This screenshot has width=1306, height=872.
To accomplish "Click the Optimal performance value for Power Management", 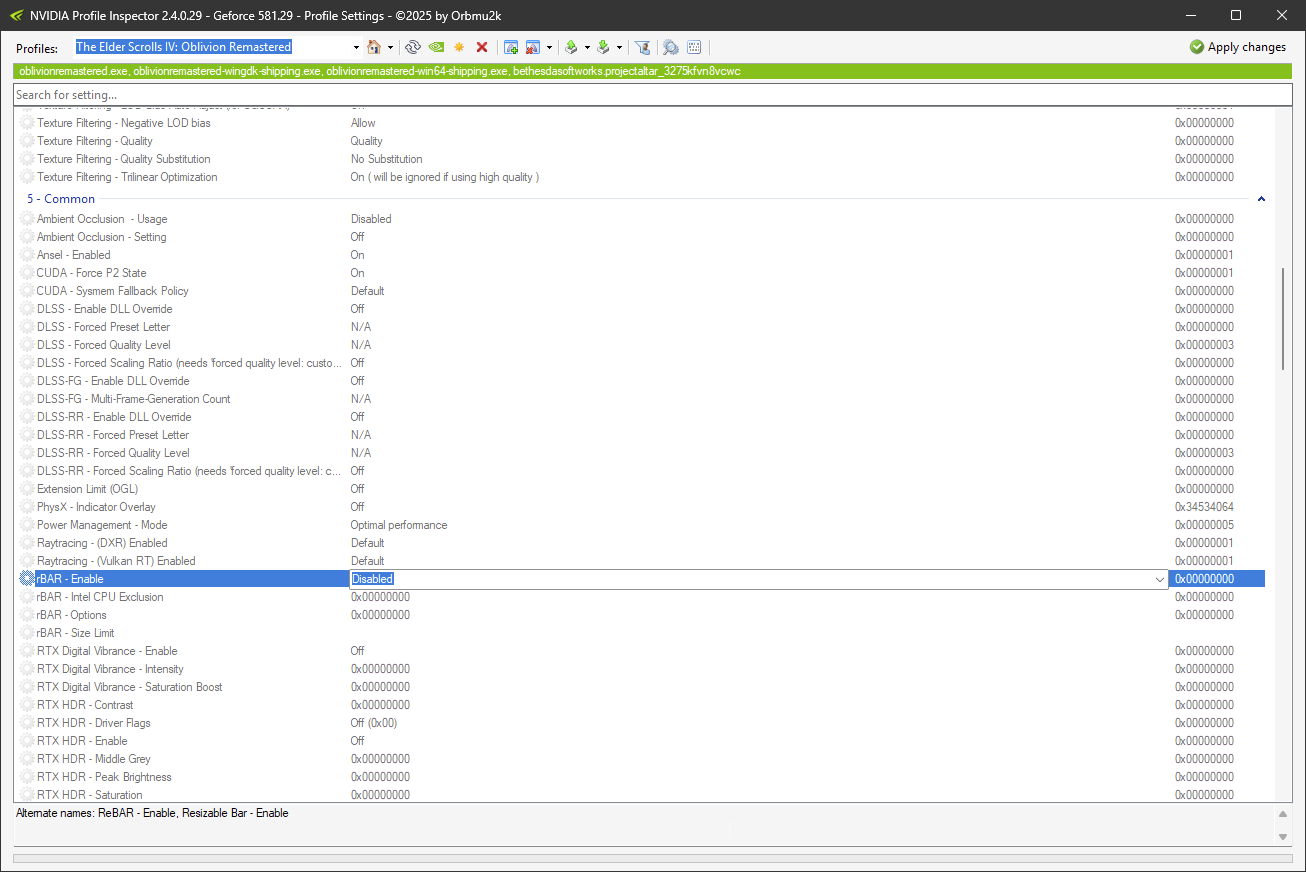I will (x=399, y=525).
